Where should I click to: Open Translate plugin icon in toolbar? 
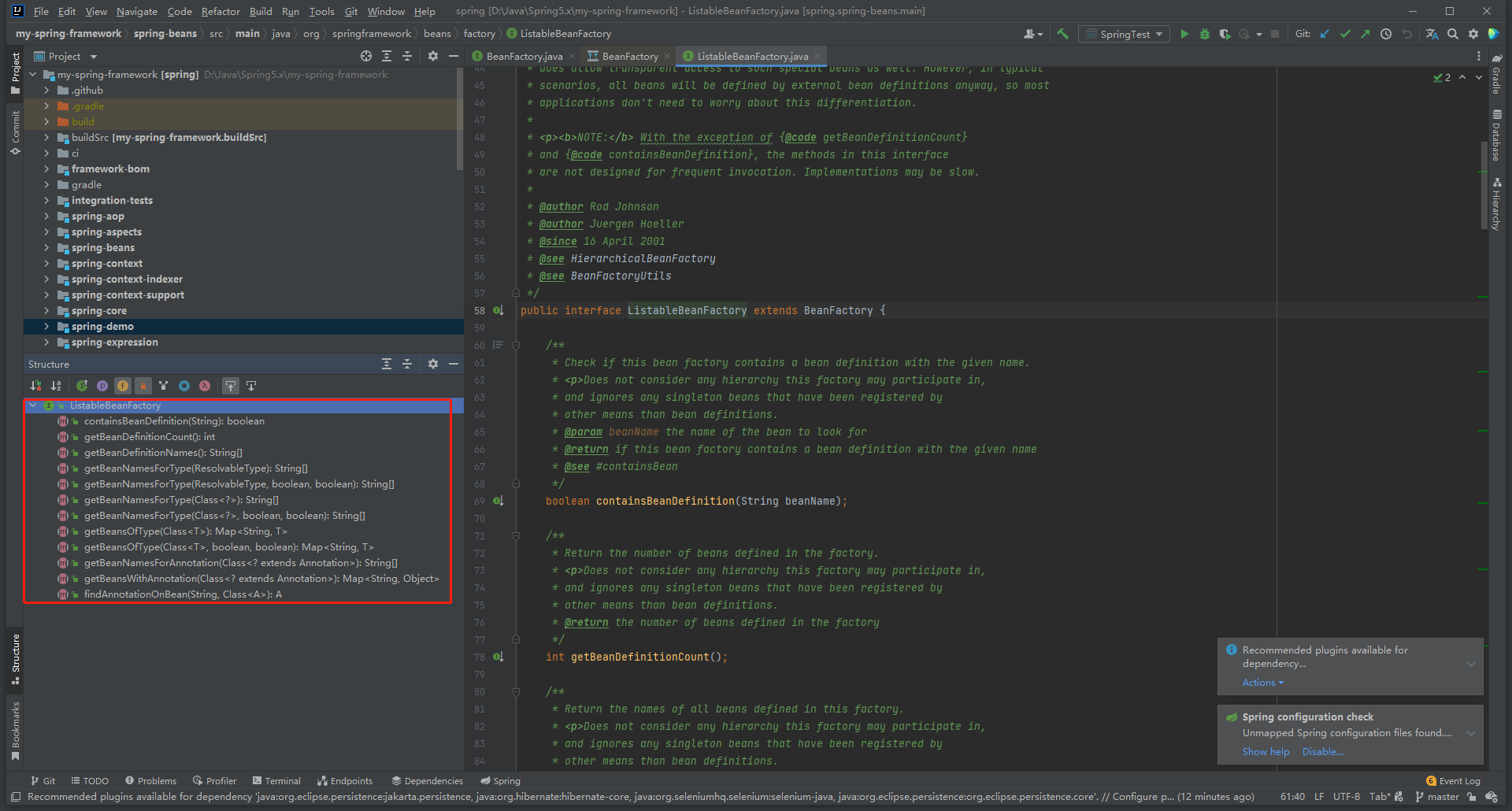click(x=1432, y=34)
